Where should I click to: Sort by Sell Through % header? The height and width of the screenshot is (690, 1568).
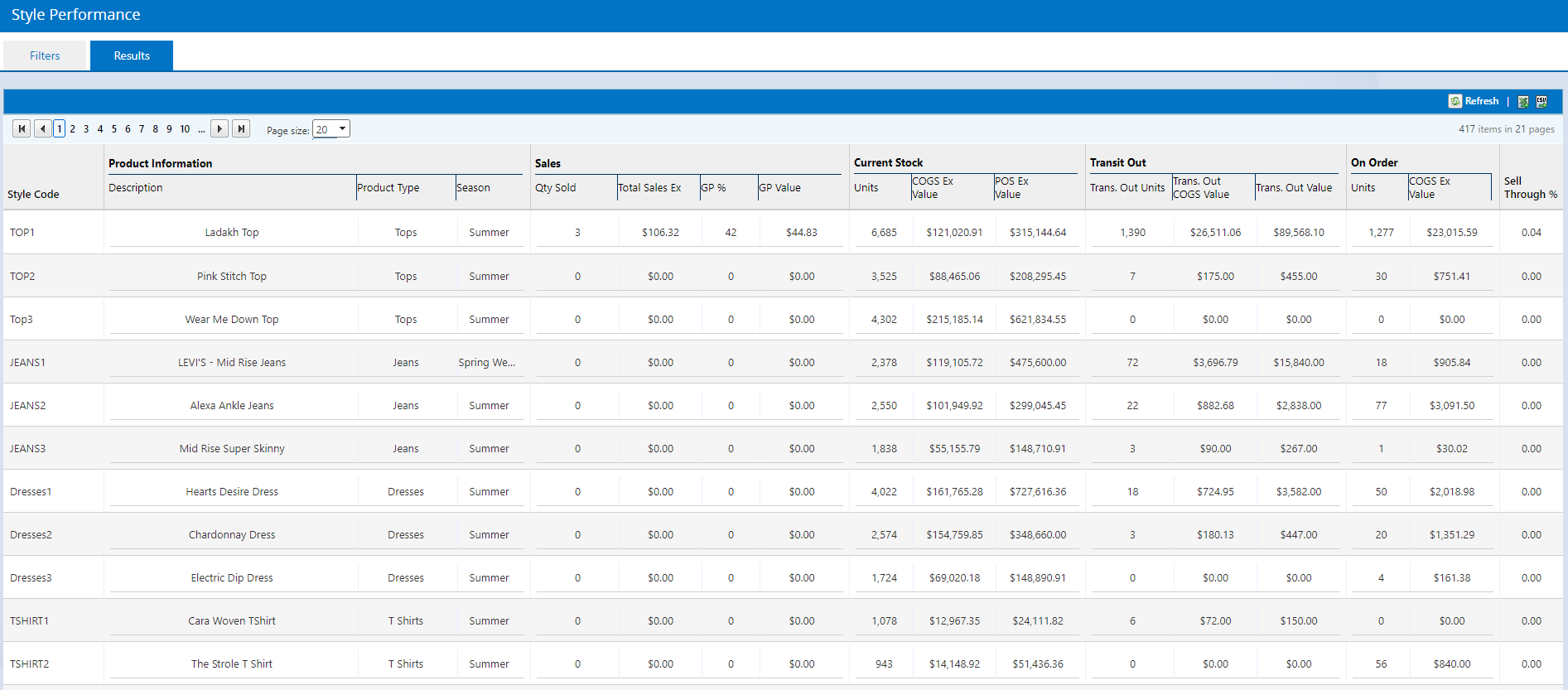point(1531,188)
